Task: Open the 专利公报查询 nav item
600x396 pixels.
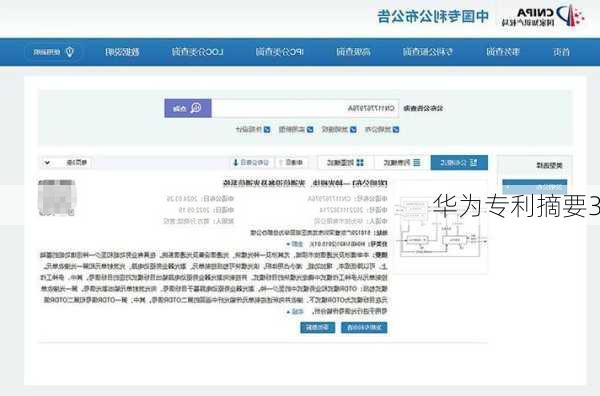Action: coord(428,52)
